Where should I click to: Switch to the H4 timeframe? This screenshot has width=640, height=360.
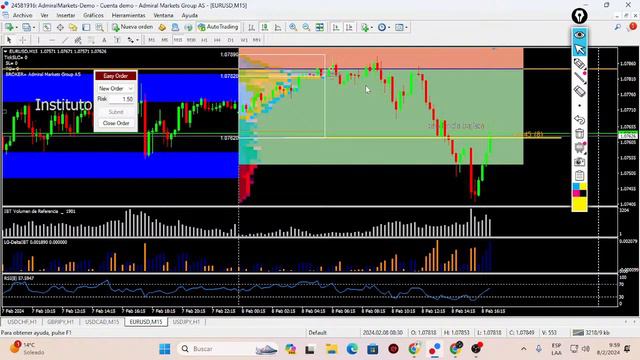coord(217,40)
